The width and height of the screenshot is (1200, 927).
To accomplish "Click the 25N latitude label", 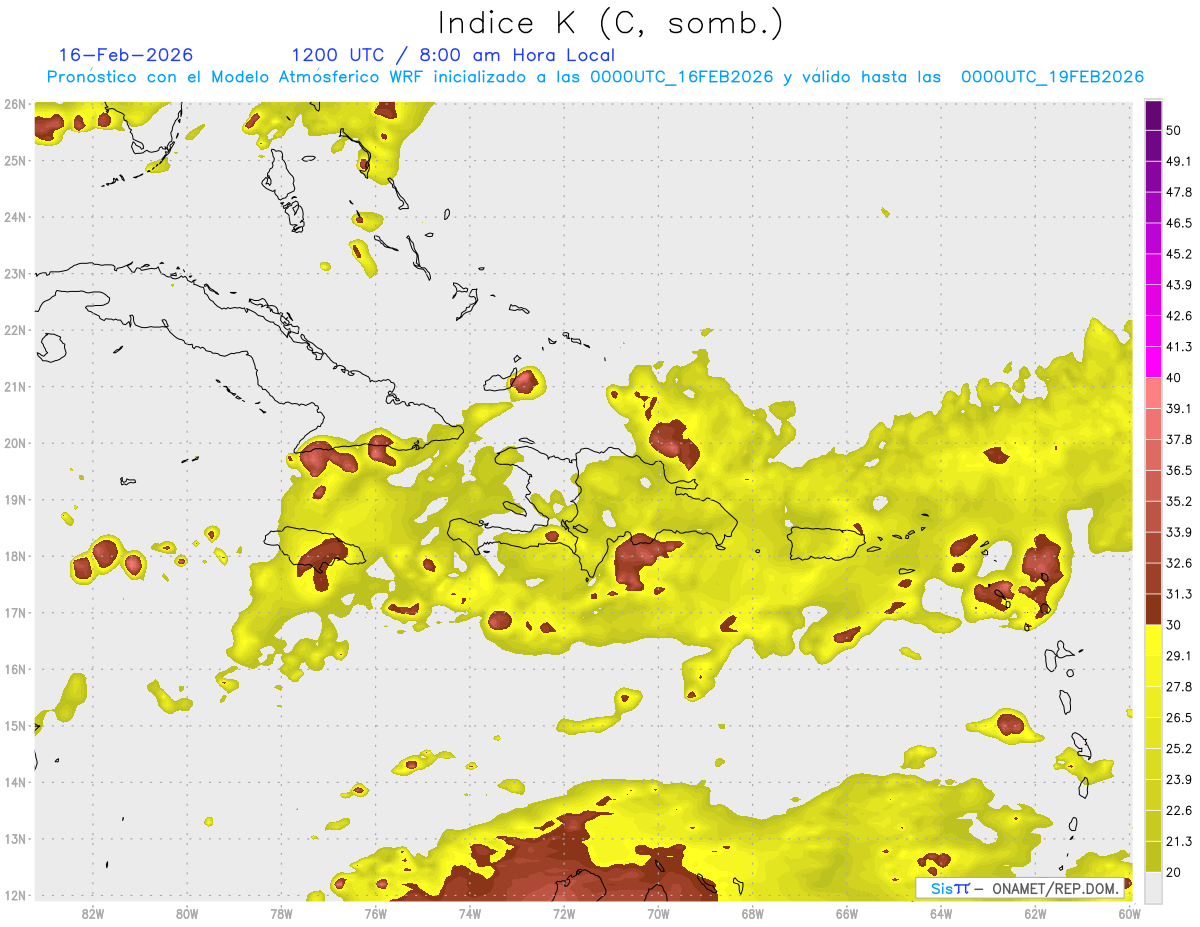I will (15, 160).
